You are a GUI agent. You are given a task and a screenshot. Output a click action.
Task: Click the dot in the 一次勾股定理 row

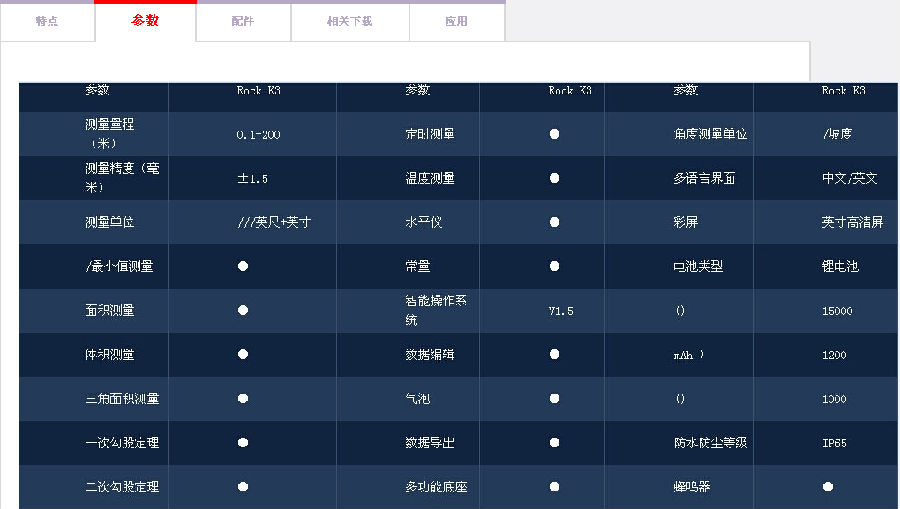coord(243,443)
